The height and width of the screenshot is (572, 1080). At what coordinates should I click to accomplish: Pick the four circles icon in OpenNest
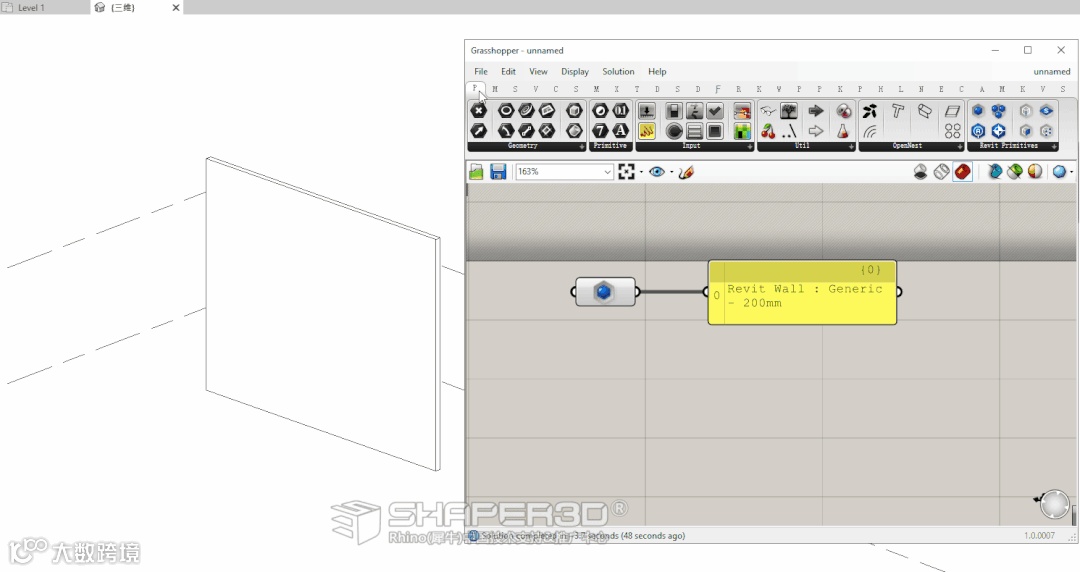click(x=952, y=130)
